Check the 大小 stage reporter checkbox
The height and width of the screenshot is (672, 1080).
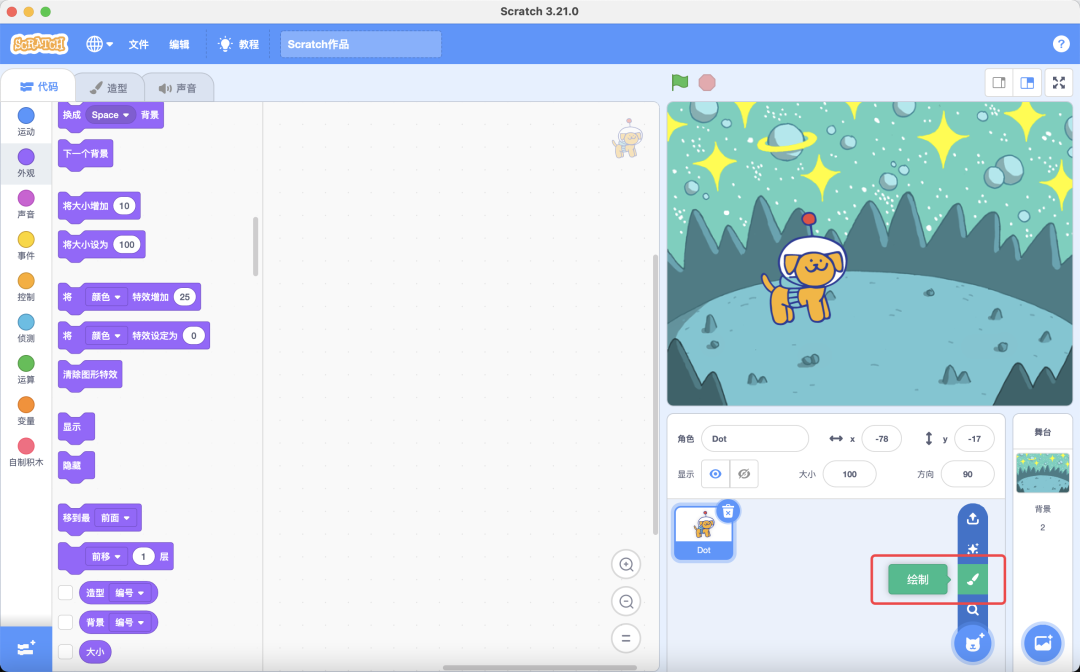click(67, 651)
